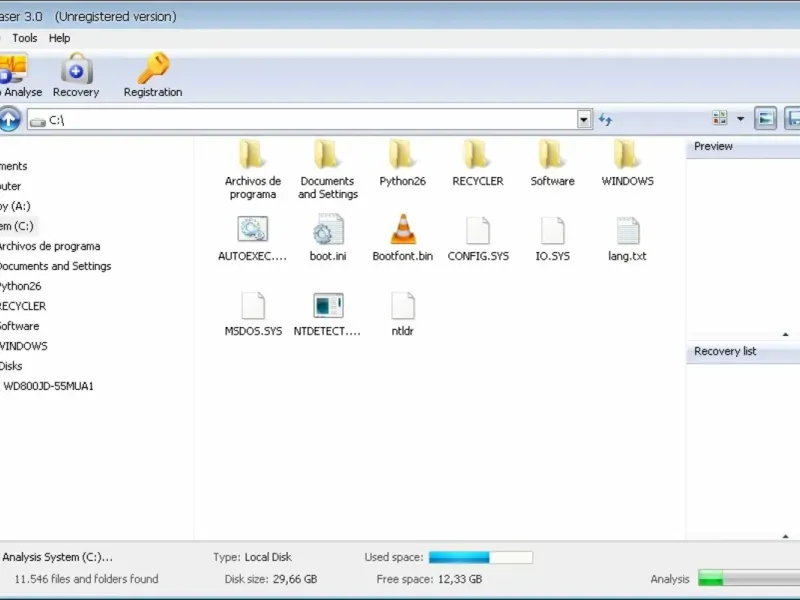Image resolution: width=800 pixels, height=600 pixels.
Task: Select Floppy (A:) in the folder tree
Action: [15, 206]
